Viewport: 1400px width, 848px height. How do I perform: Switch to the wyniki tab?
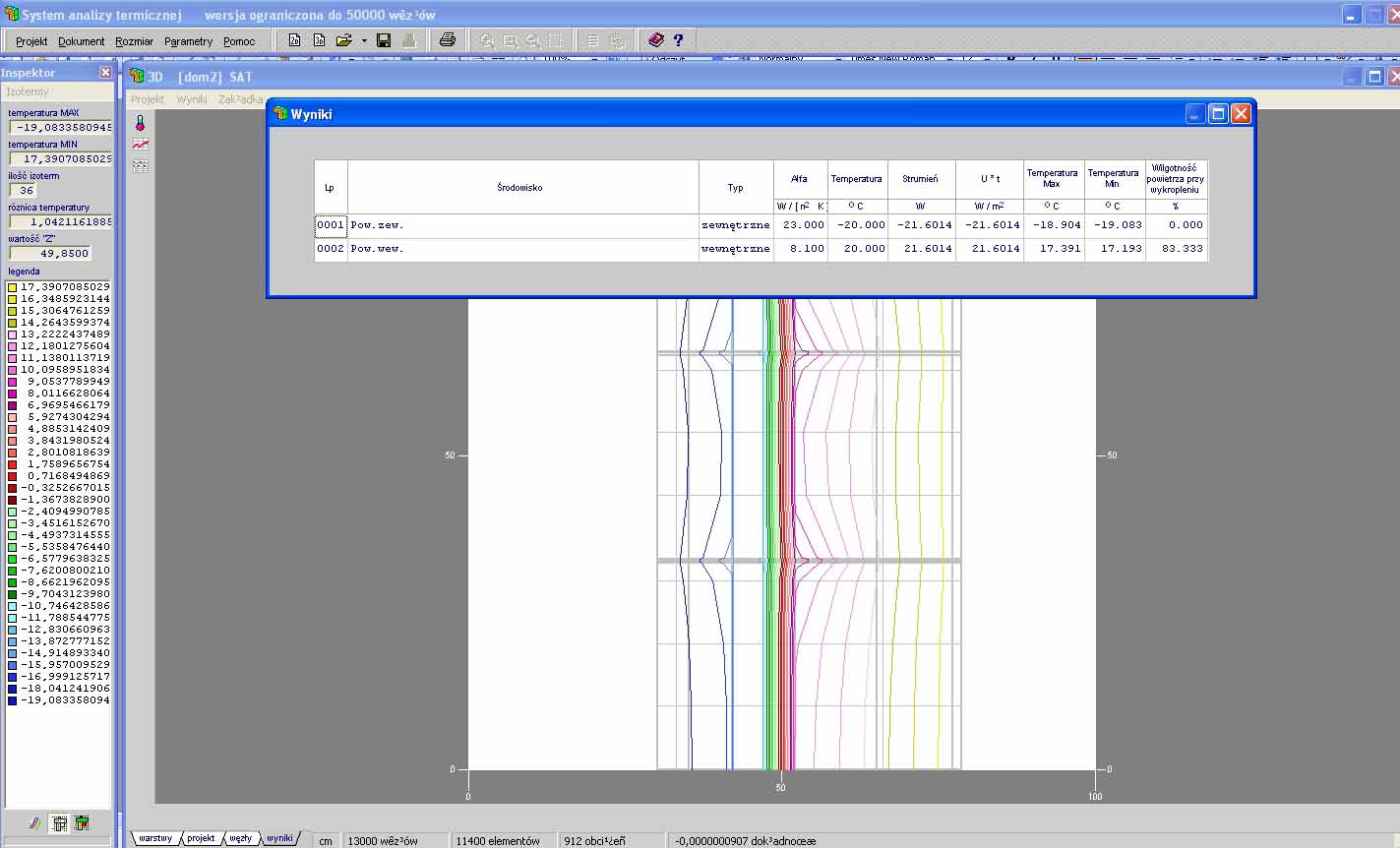(x=280, y=838)
